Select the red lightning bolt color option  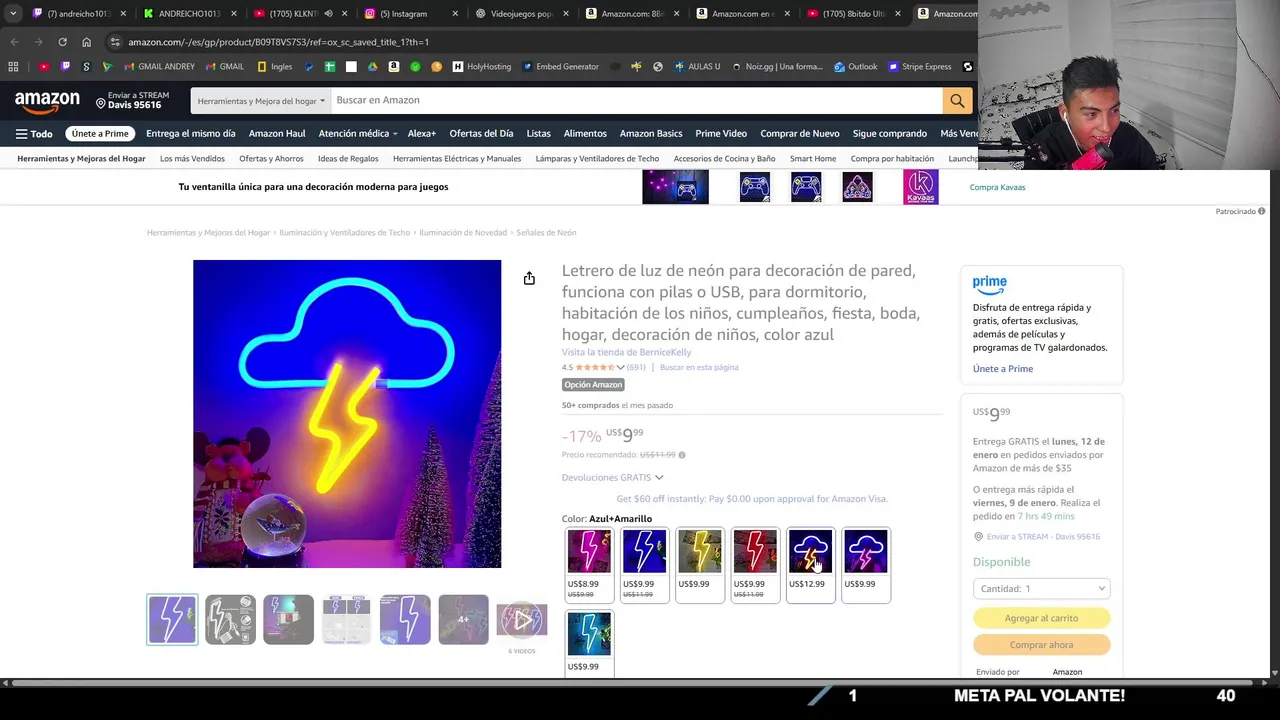[755, 565]
